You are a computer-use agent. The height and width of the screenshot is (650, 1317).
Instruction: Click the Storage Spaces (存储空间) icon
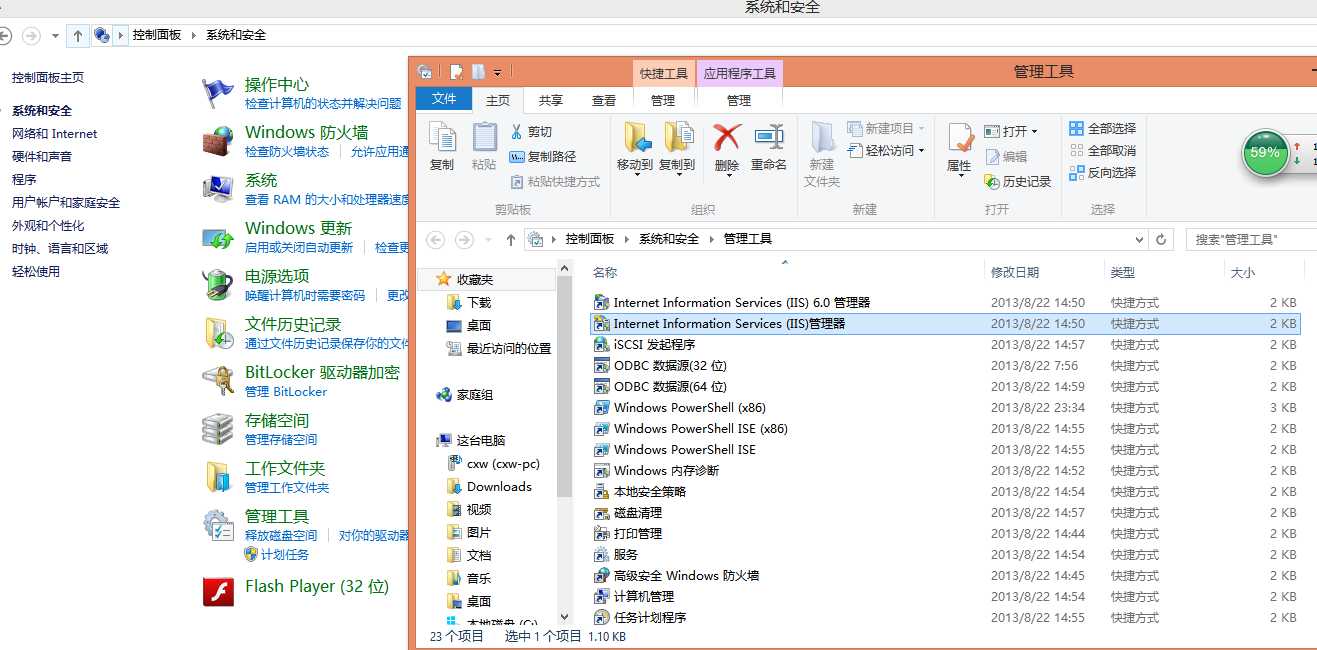point(218,429)
